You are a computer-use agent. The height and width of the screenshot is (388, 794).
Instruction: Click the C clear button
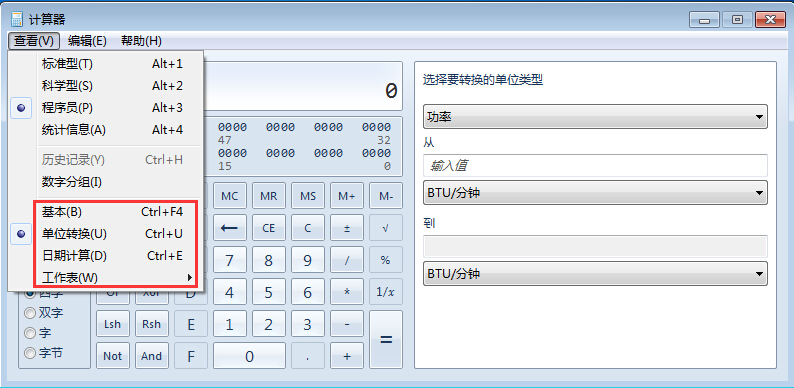[307, 228]
